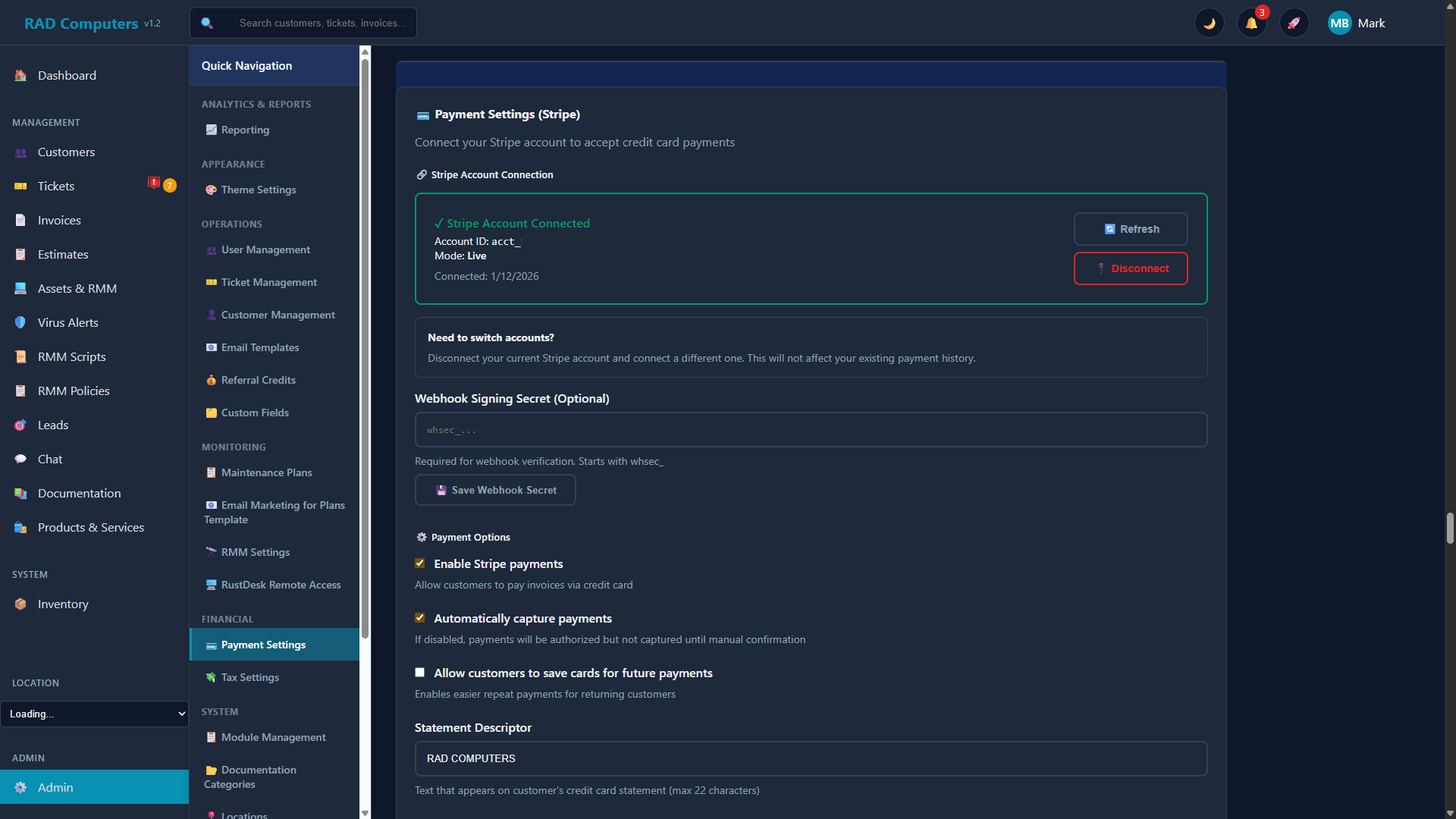Viewport: 1456px width, 819px height.
Task: Disable the Enable Stripe payments checkbox
Action: (419, 563)
